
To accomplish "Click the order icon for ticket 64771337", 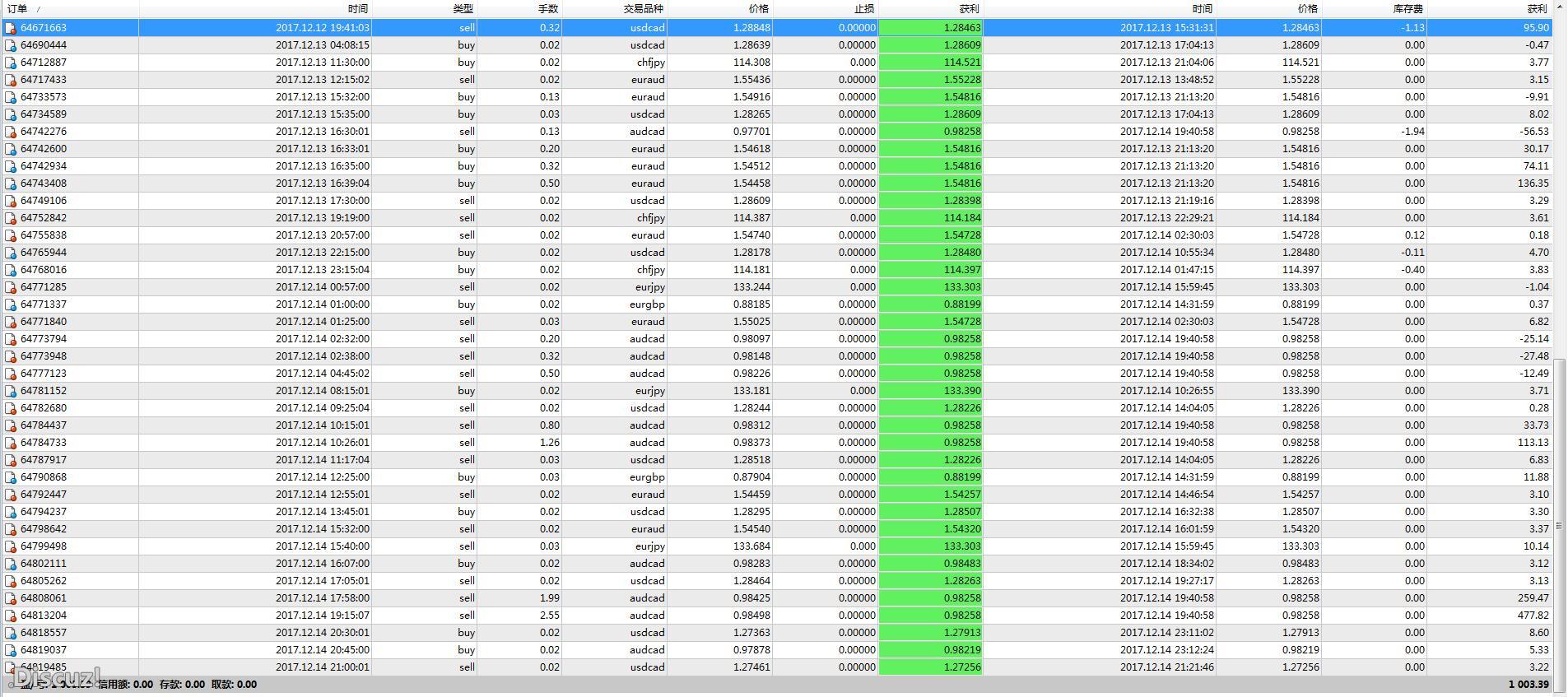I will (x=11, y=304).
